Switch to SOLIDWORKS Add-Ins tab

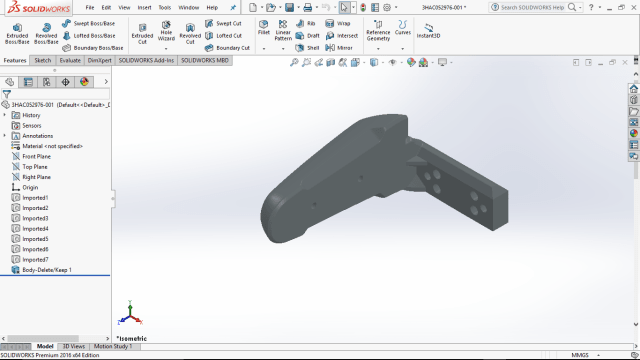tap(146, 60)
